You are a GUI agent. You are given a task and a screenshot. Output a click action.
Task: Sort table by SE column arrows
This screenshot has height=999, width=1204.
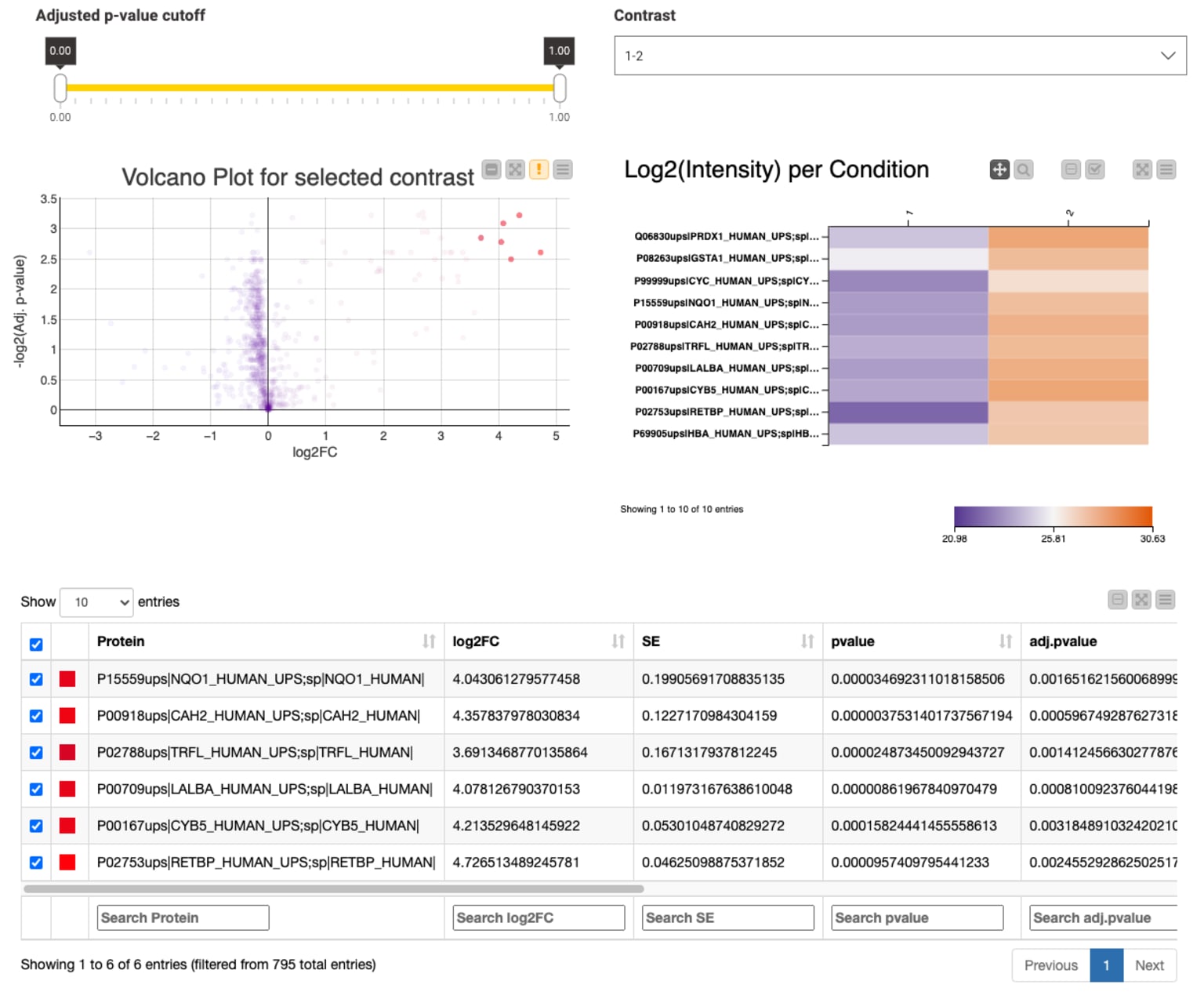pos(807,641)
